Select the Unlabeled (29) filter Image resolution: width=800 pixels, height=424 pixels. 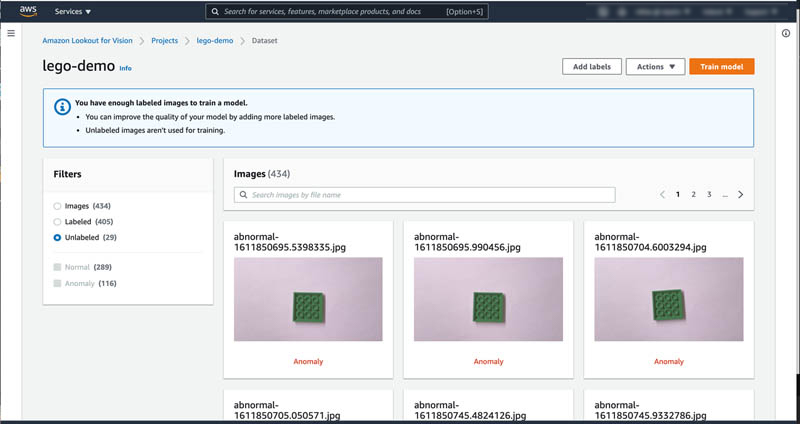click(x=57, y=238)
